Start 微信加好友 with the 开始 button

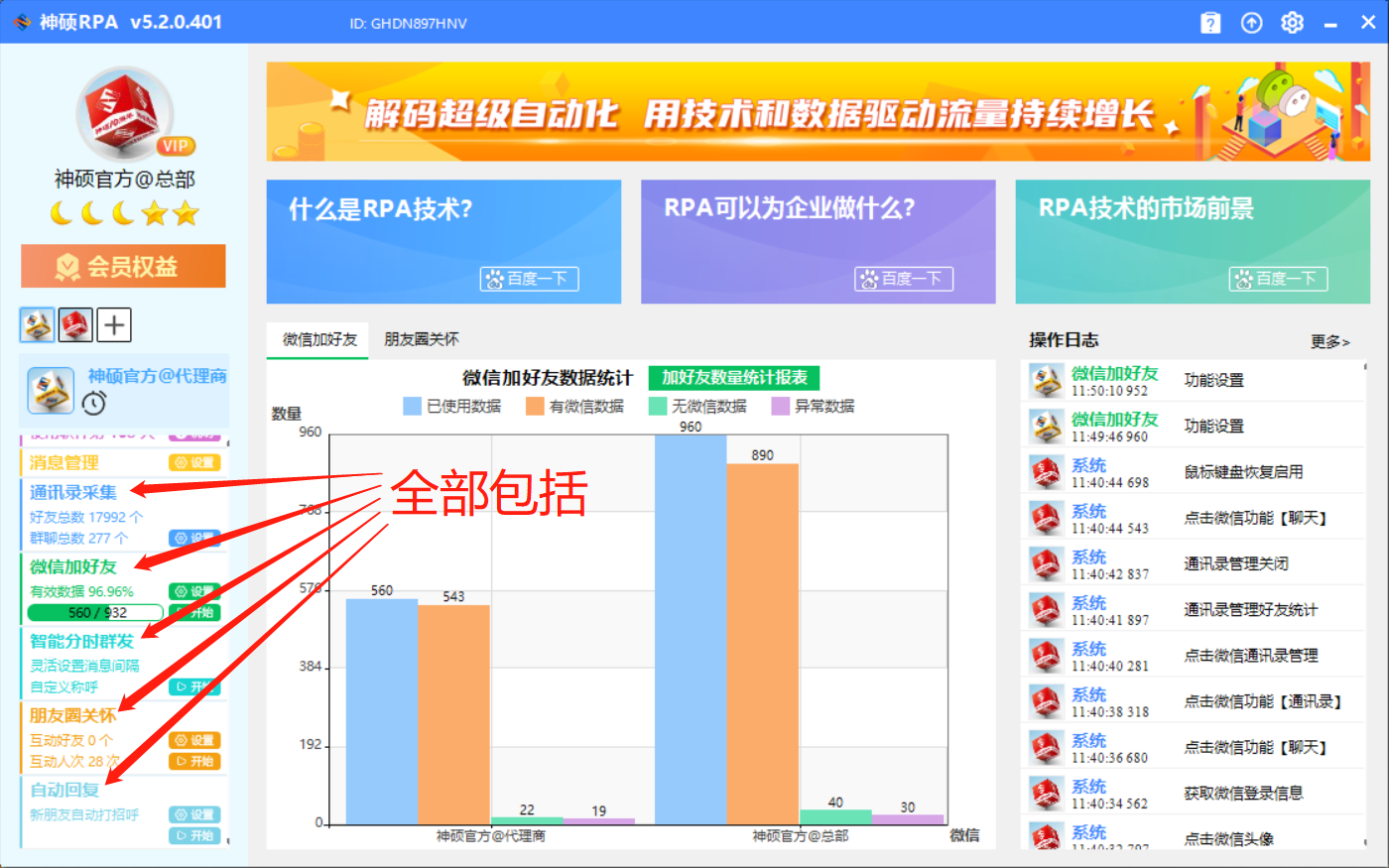(x=194, y=612)
